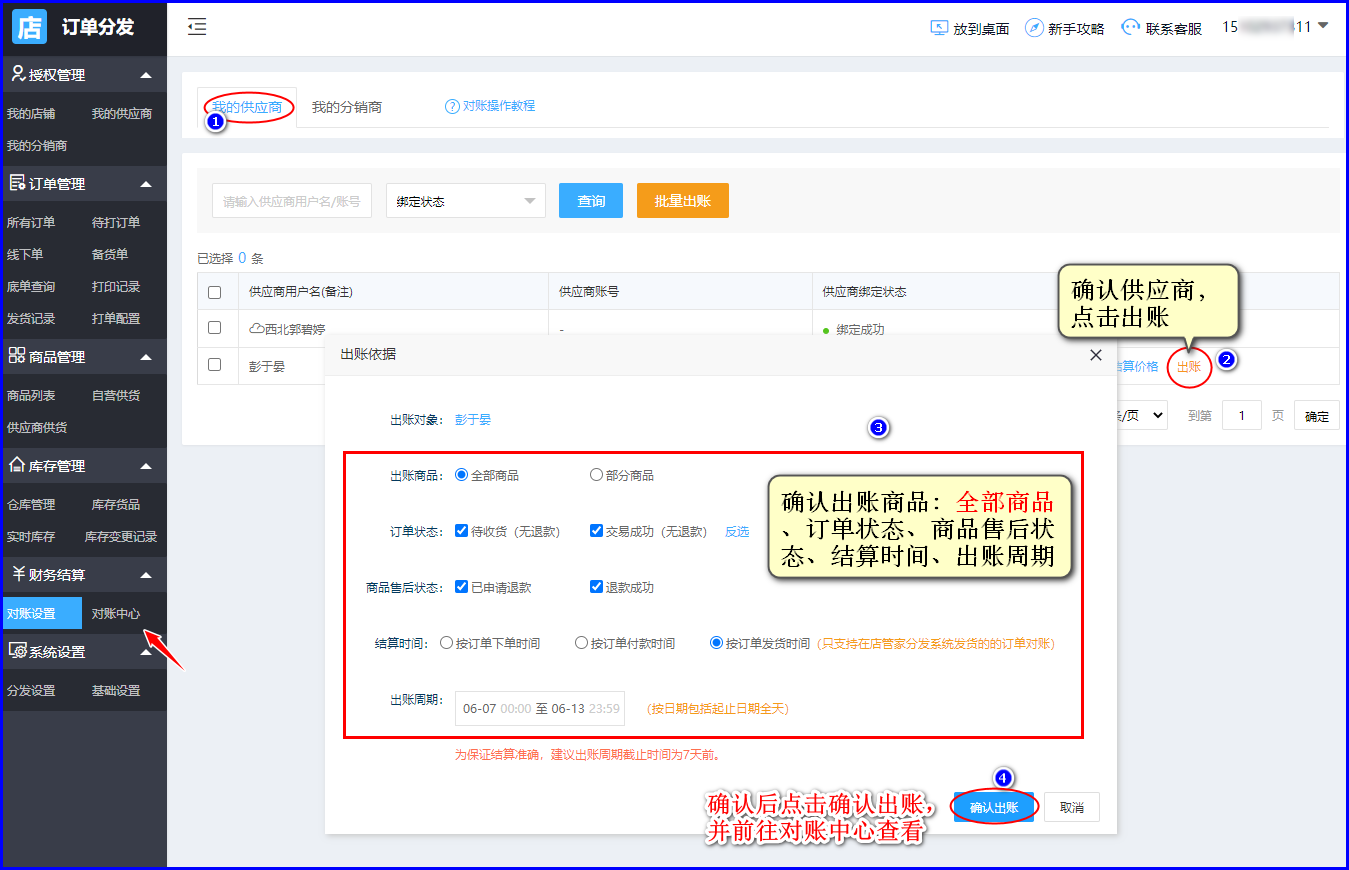Switch to the 我的分销商 tab
Viewport: 1349px width, 870px height.
pyautogui.click(x=346, y=107)
